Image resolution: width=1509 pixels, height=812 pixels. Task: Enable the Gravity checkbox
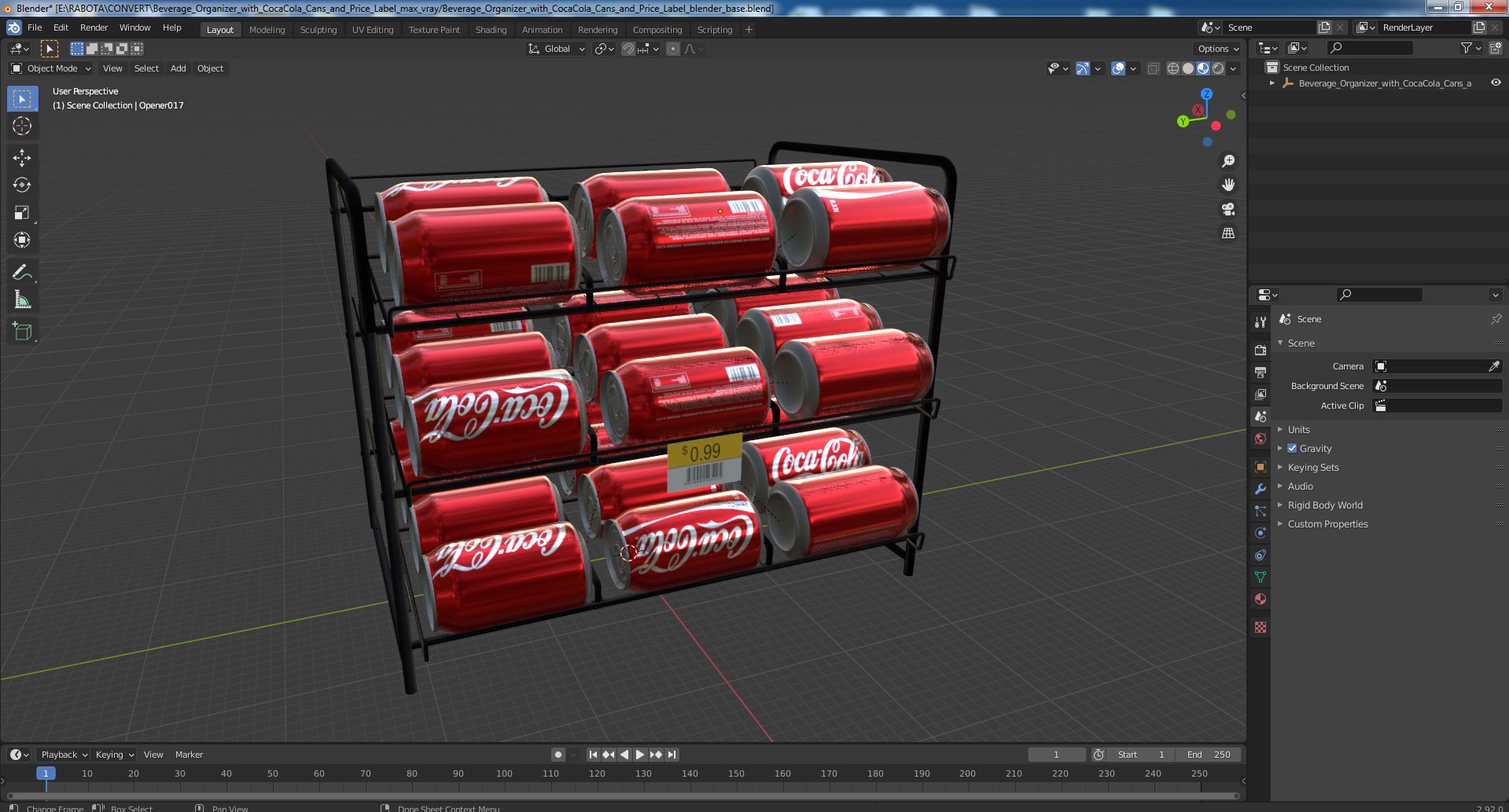pyautogui.click(x=1292, y=448)
